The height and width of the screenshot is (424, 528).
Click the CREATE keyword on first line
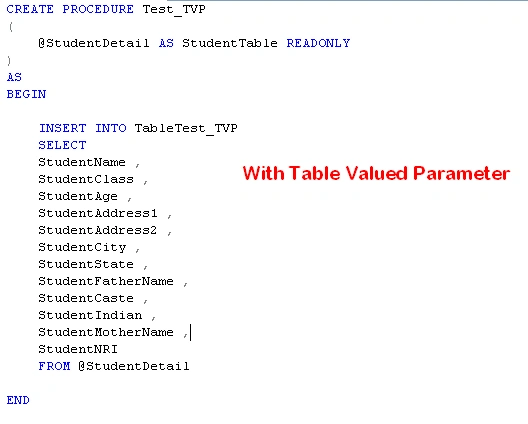pyautogui.click(x=30, y=9)
